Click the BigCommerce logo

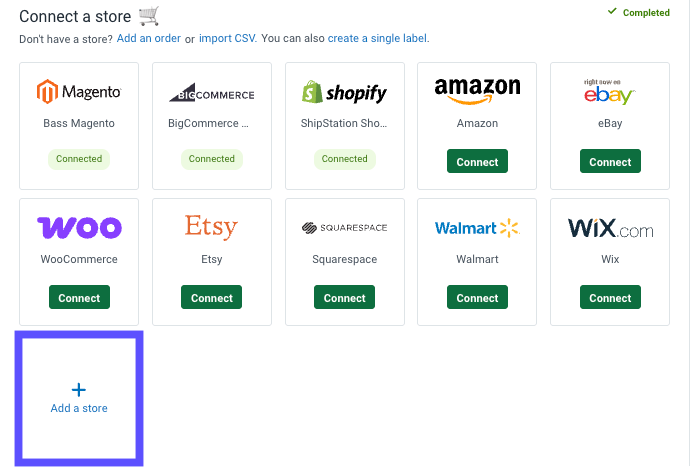coord(212,93)
